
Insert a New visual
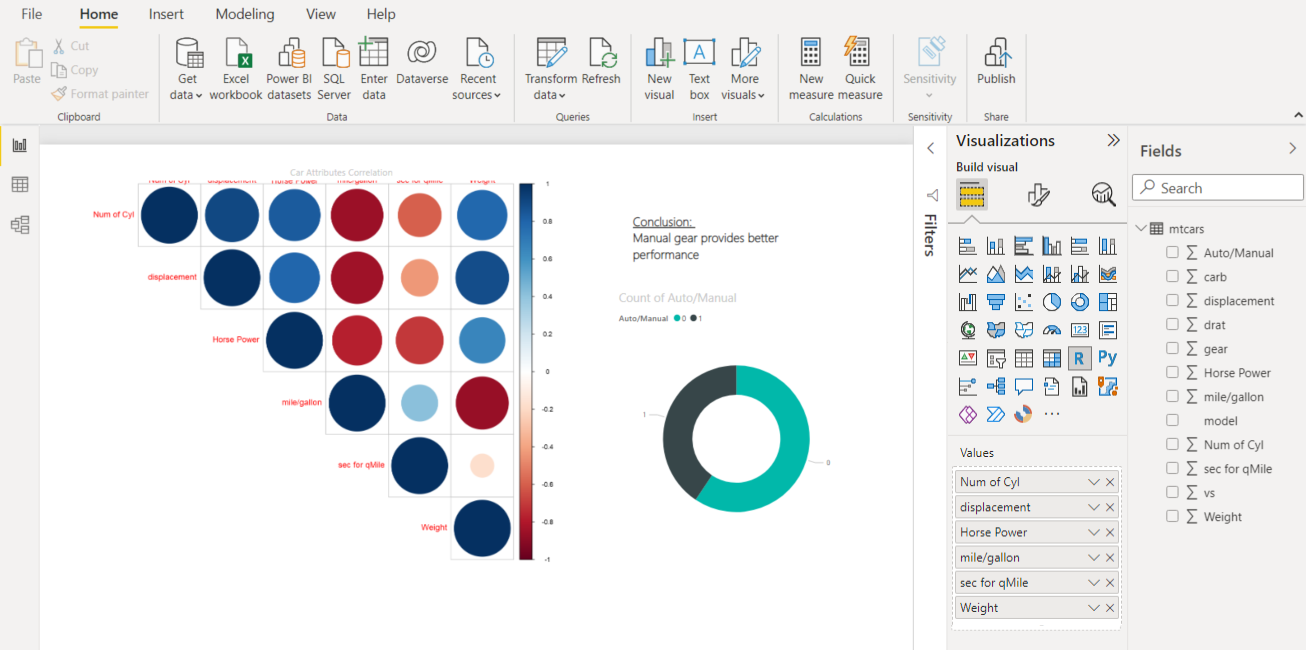tap(659, 68)
